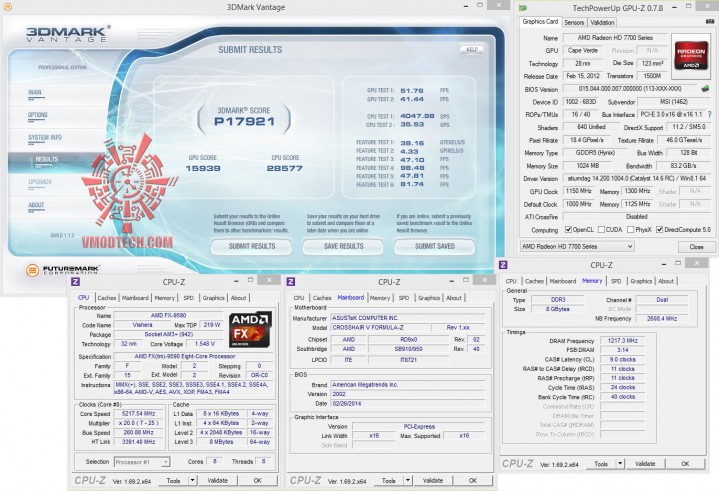Toggle the DirectCompute 5.0 checkbox
The height and width of the screenshot is (491, 719).
(x=659, y=230)
